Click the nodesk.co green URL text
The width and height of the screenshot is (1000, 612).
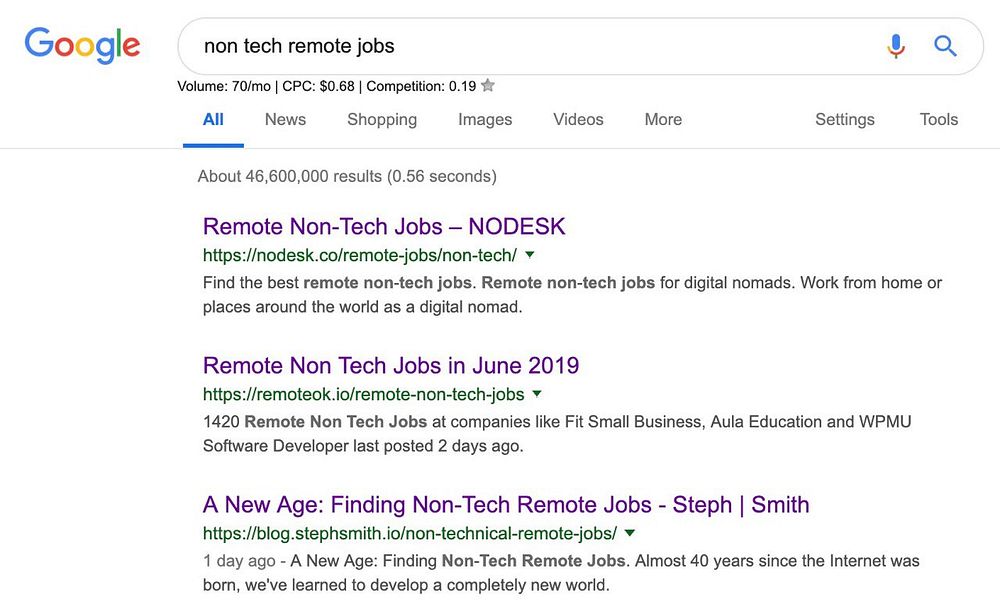click(x=360, y=255)
